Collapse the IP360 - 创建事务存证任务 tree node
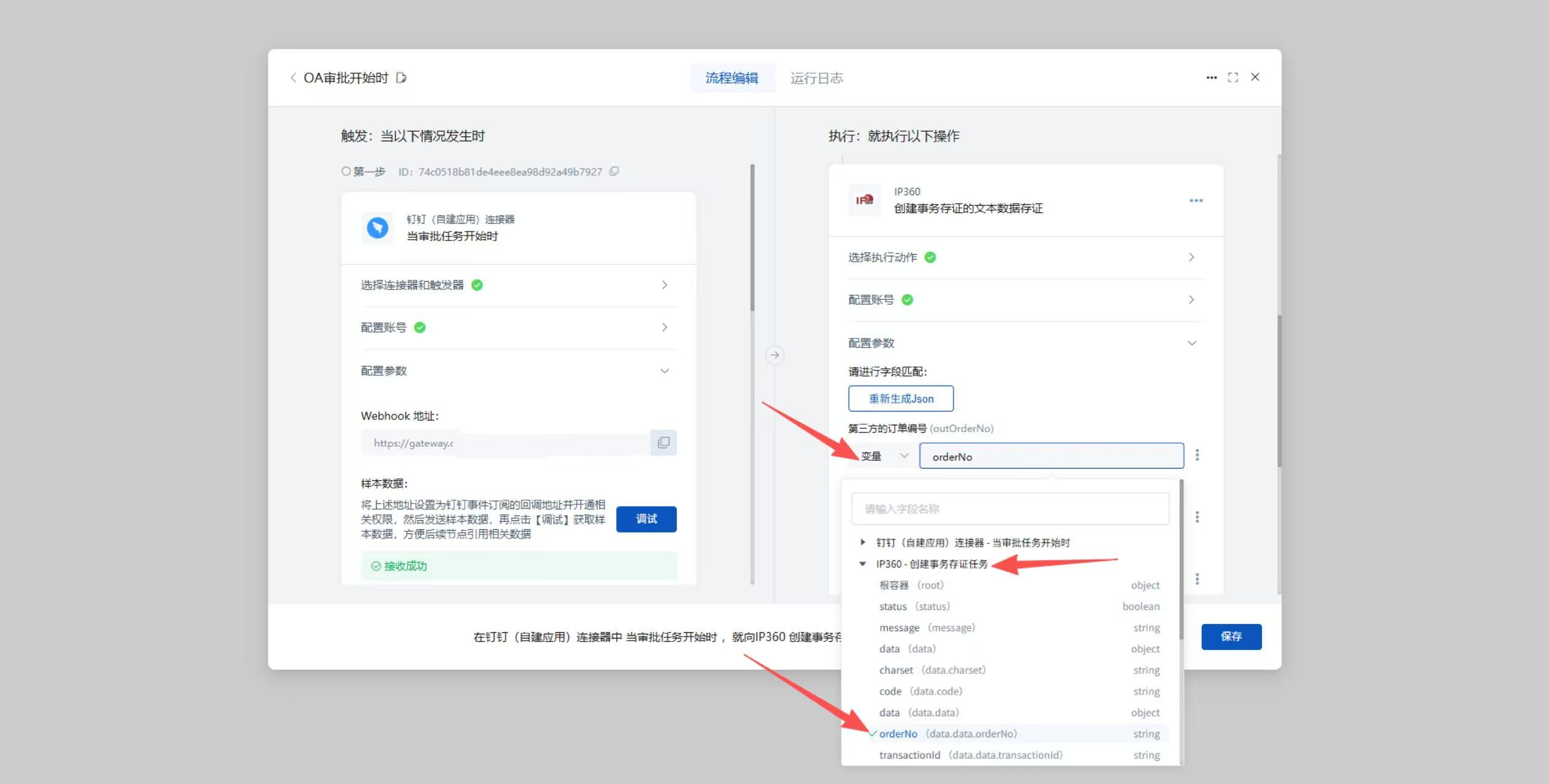 tap(863, 563)
